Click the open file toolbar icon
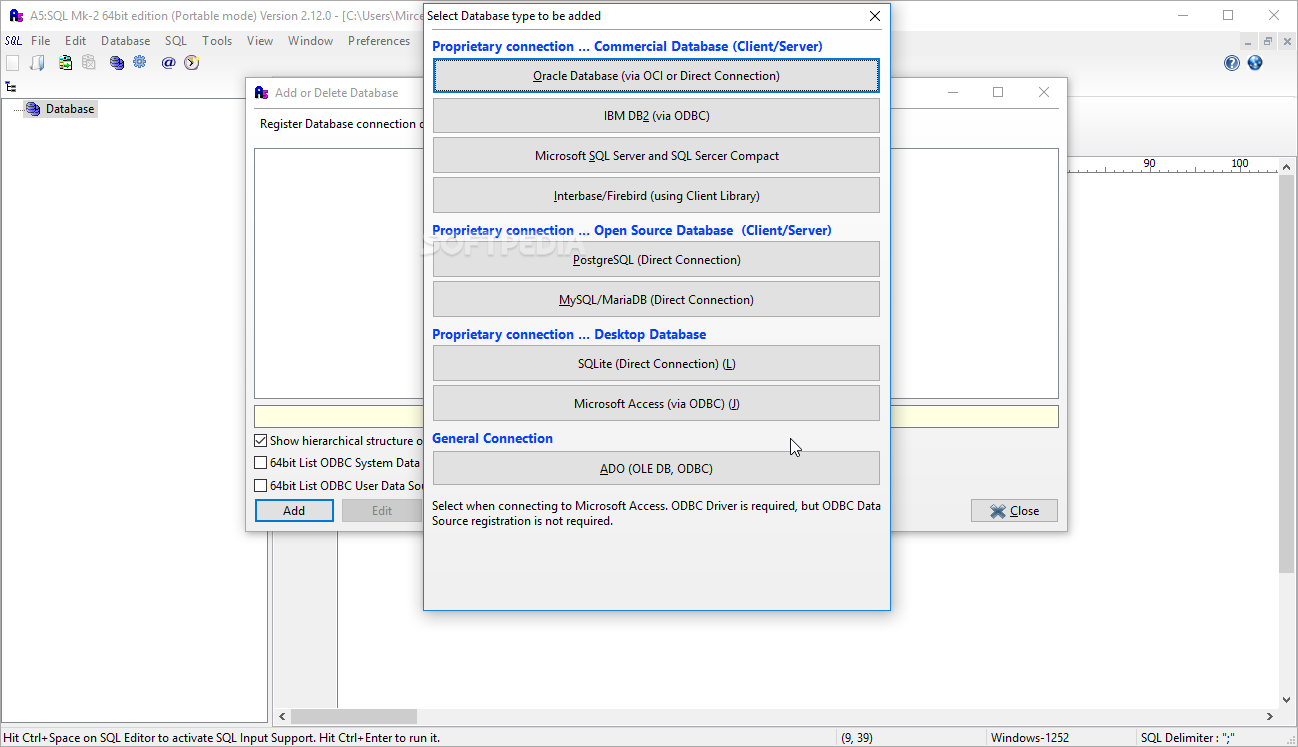The width and height of the screenshot is (1298, 747). (37, 62)
